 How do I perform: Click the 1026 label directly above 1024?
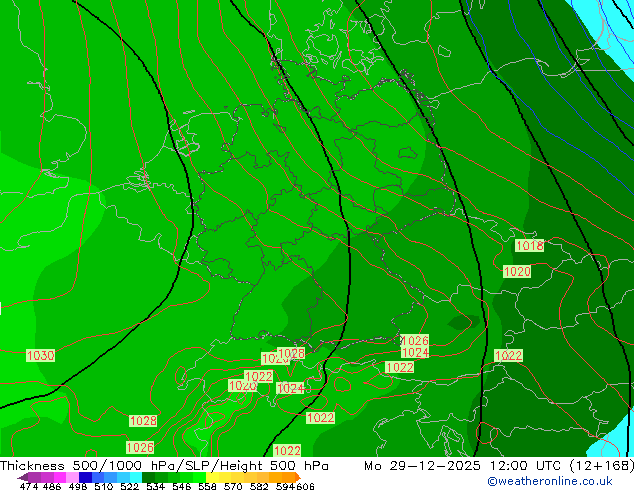point(415,340)
